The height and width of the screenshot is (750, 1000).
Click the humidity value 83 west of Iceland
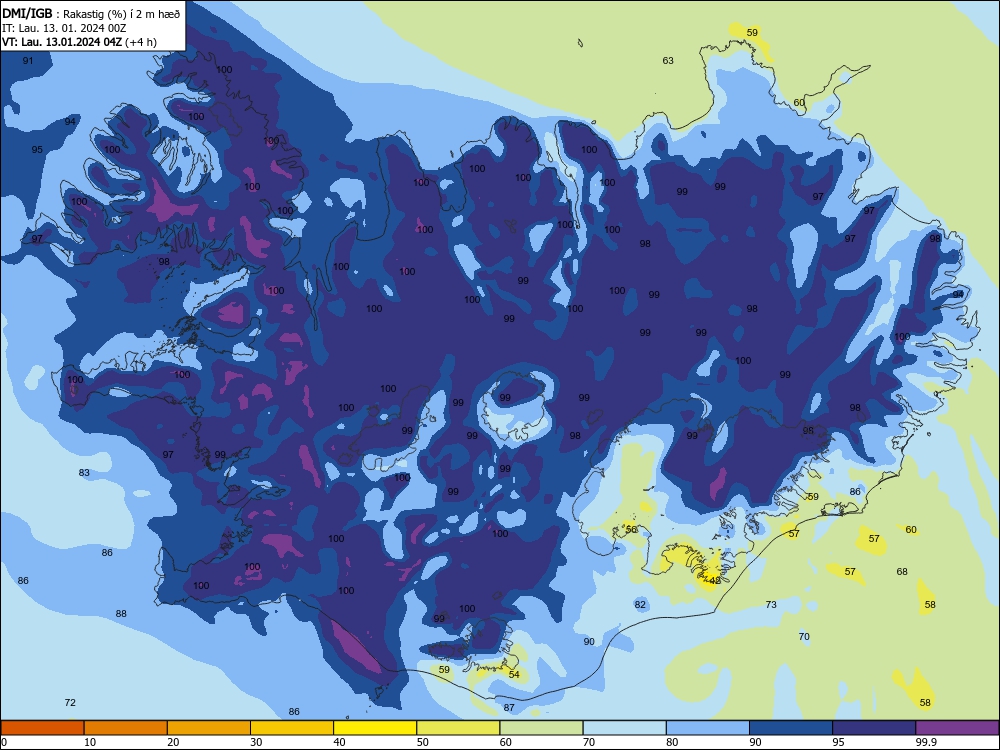84,473
